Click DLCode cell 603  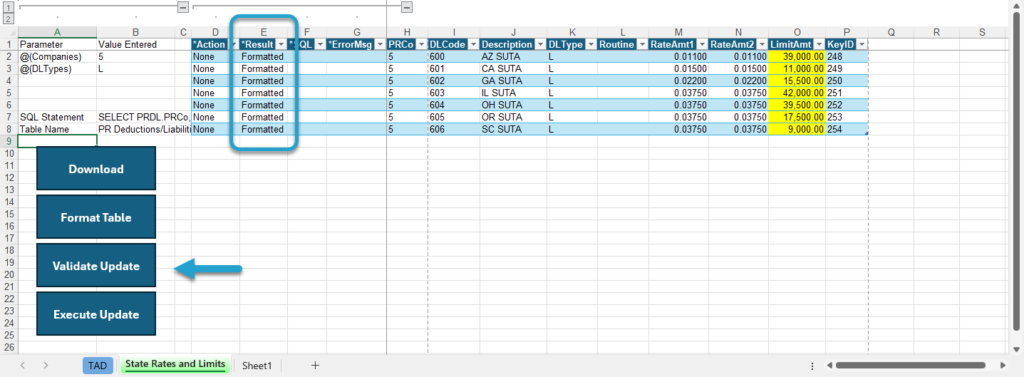(453, 93)
